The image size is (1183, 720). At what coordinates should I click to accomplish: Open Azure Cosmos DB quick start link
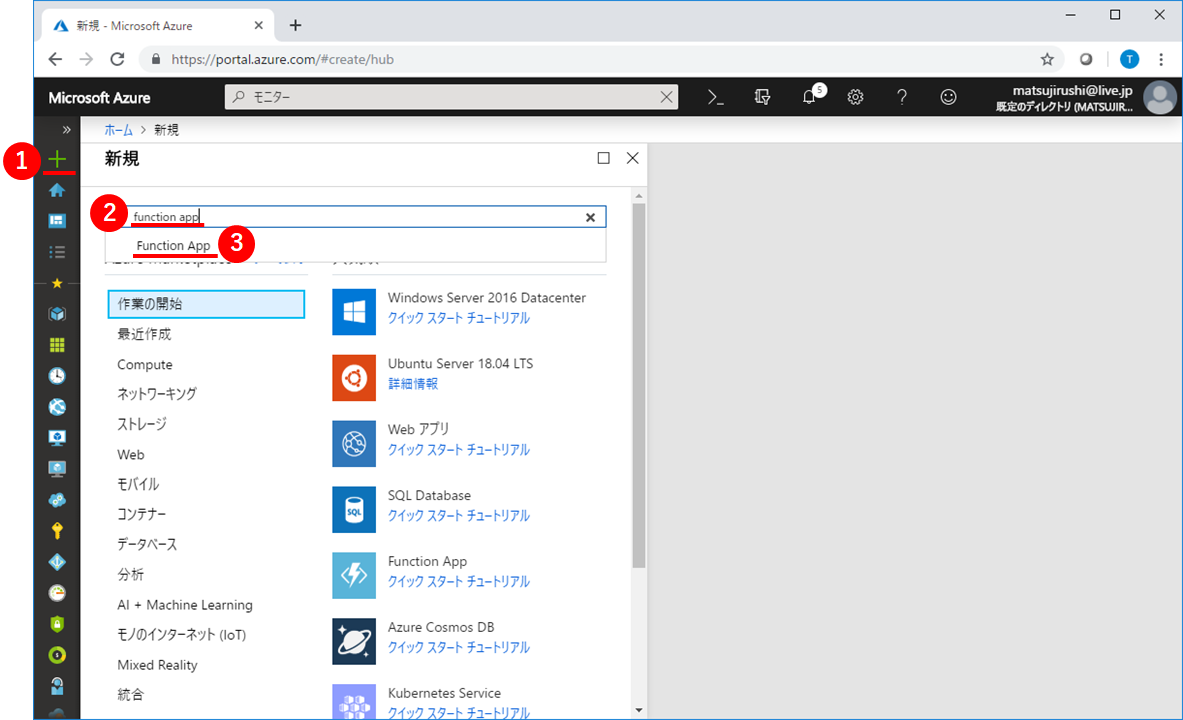[459, 647]
